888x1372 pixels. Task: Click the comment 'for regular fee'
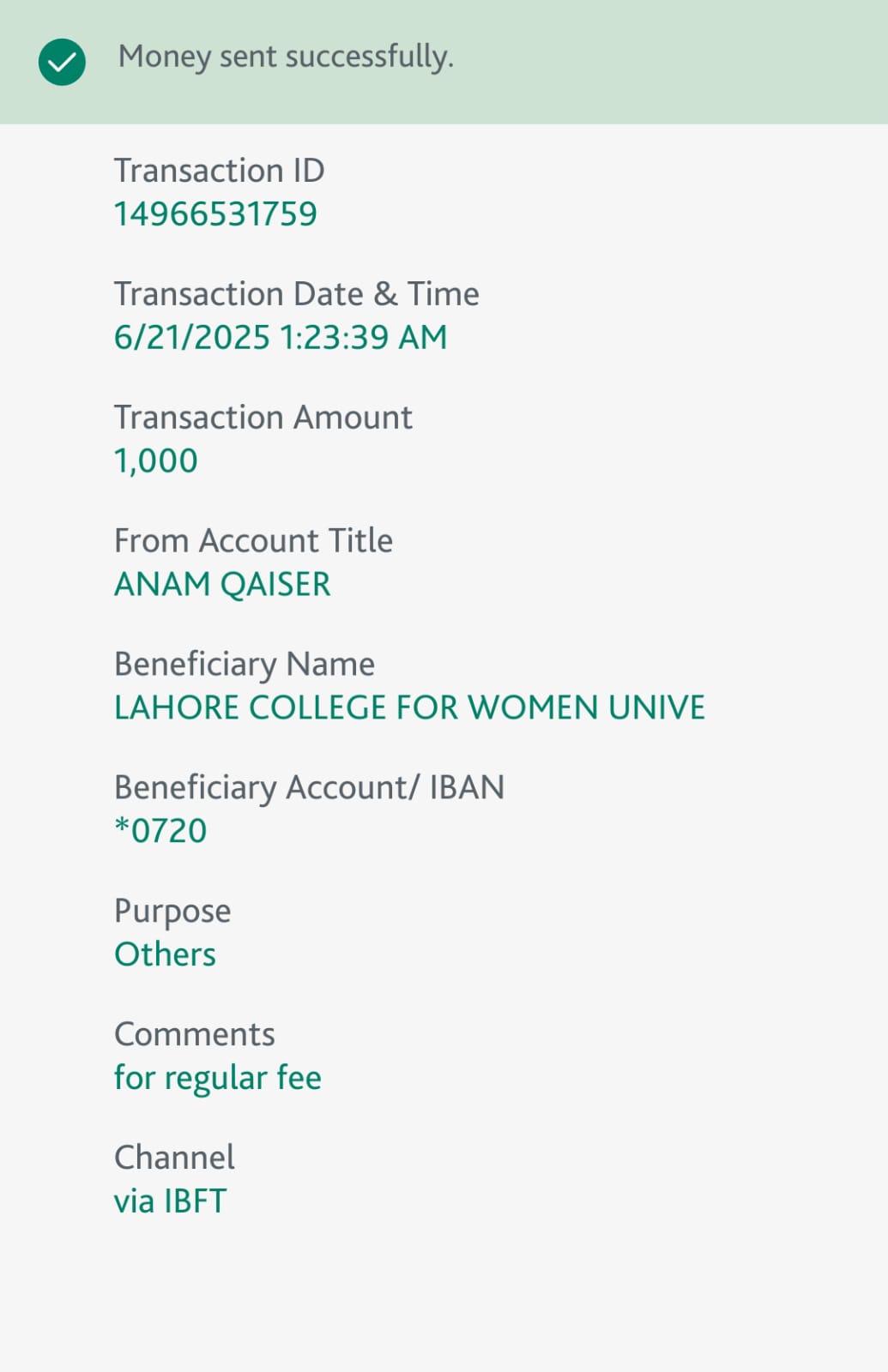tap(218, 1079)
